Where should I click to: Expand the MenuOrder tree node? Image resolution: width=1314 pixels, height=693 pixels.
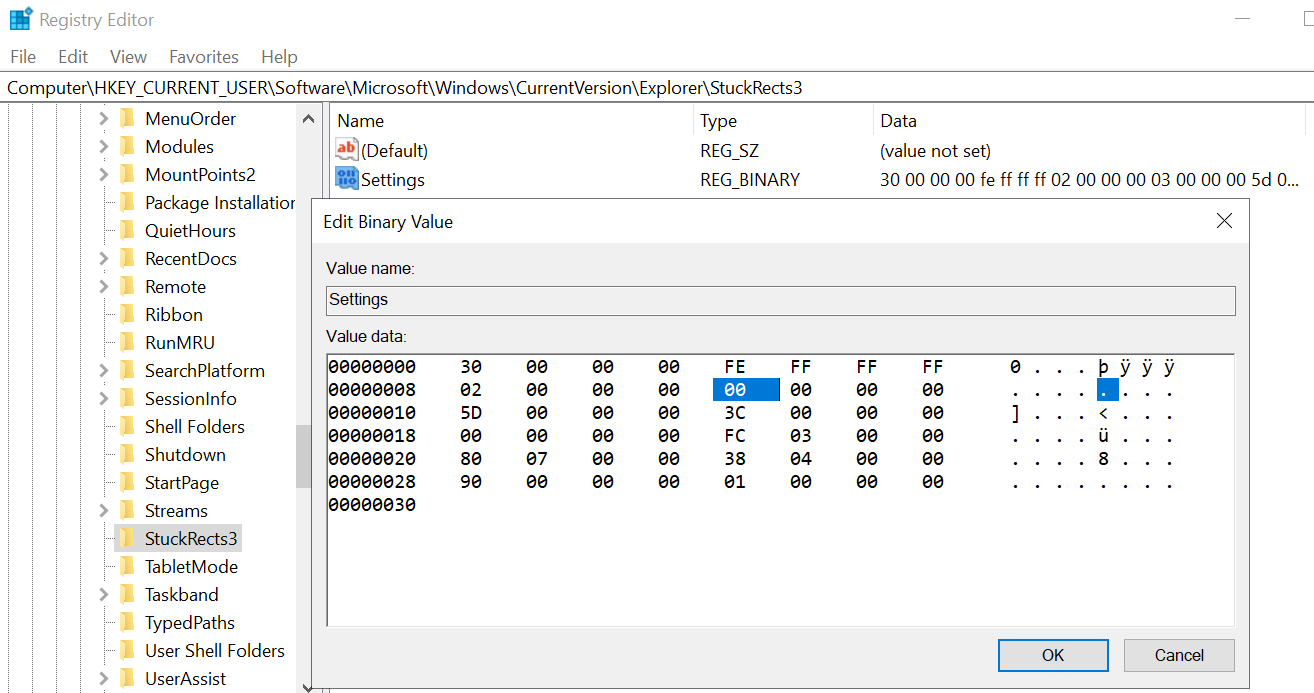tap(104, 118)
